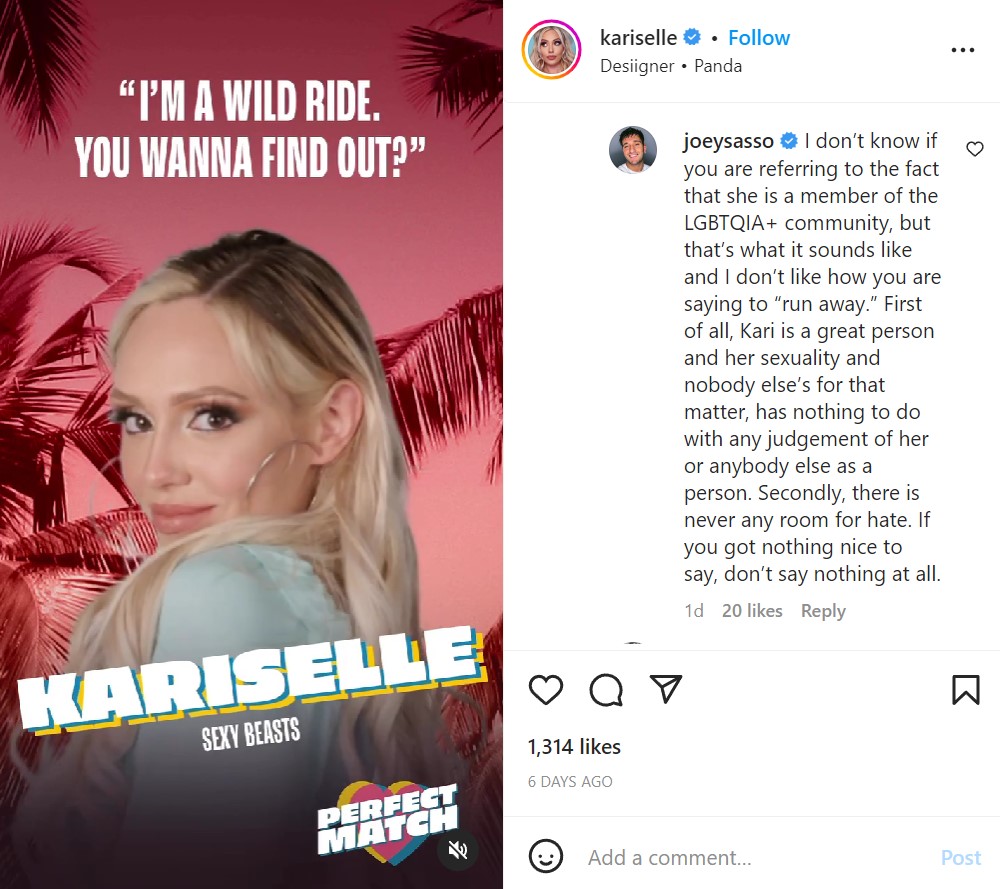The image size is (1000, 889).
Task: View the 1,314 likes list
Action: click(x=574, y=747)
